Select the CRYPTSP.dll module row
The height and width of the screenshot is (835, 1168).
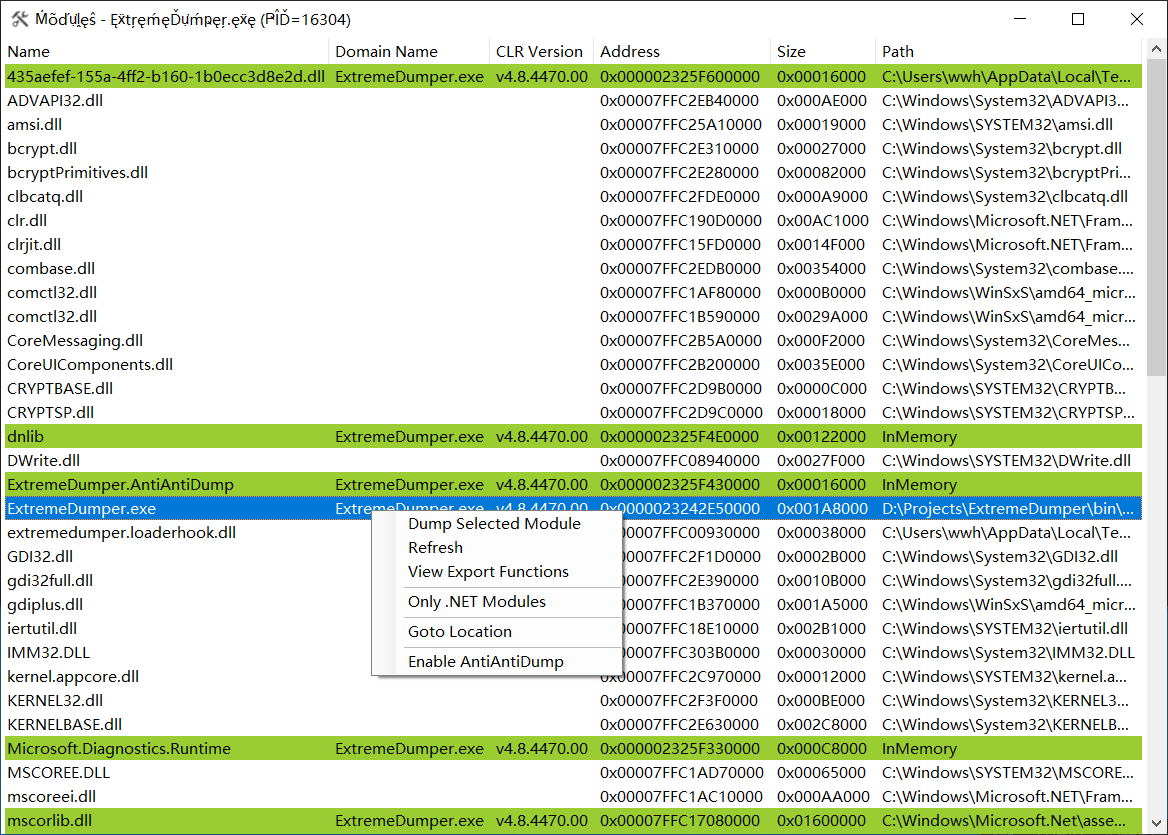click(x=573, y=413)
